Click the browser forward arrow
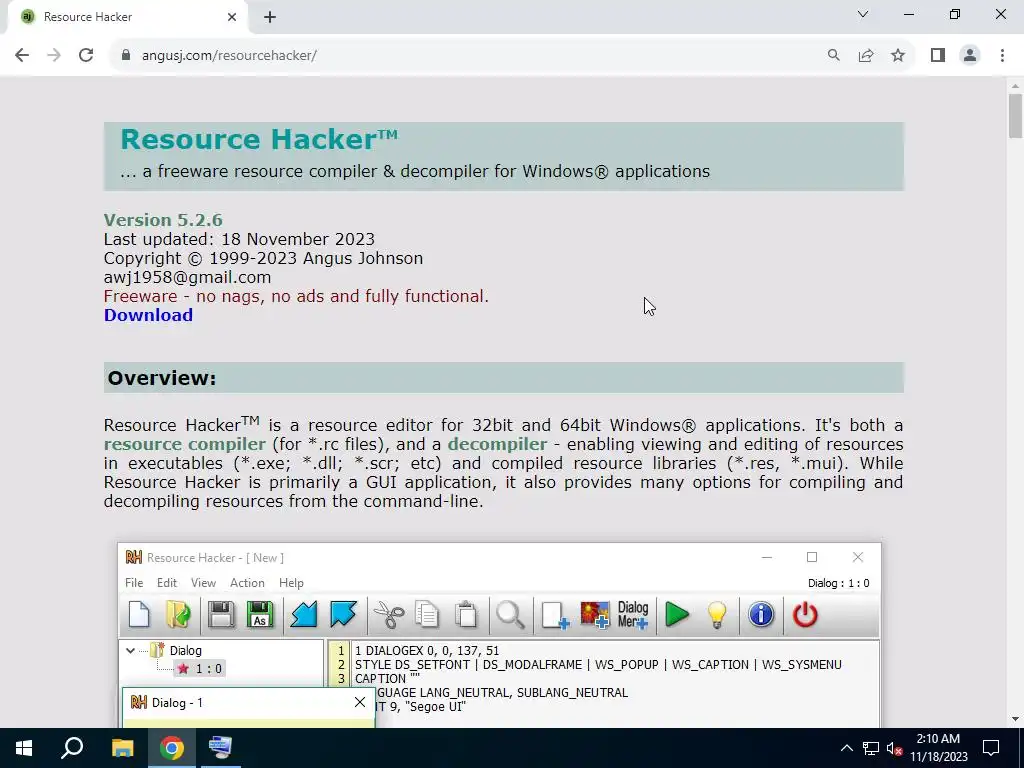Screen dimensions: 1024x768 pyautogui.click(x=54, y=56)
